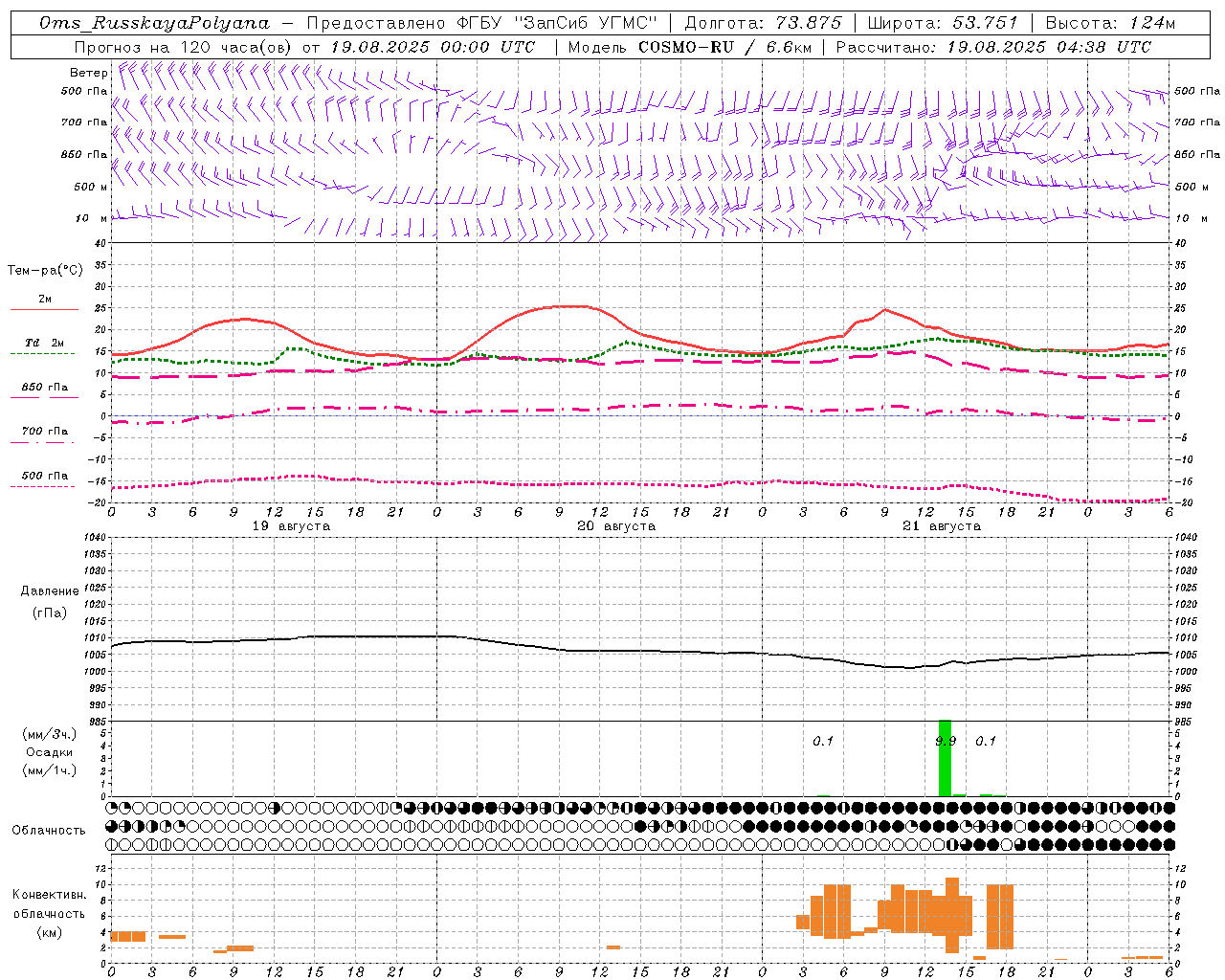
Task: Click the longitude value Долгота: 73.875
Action: pos(764,23)
